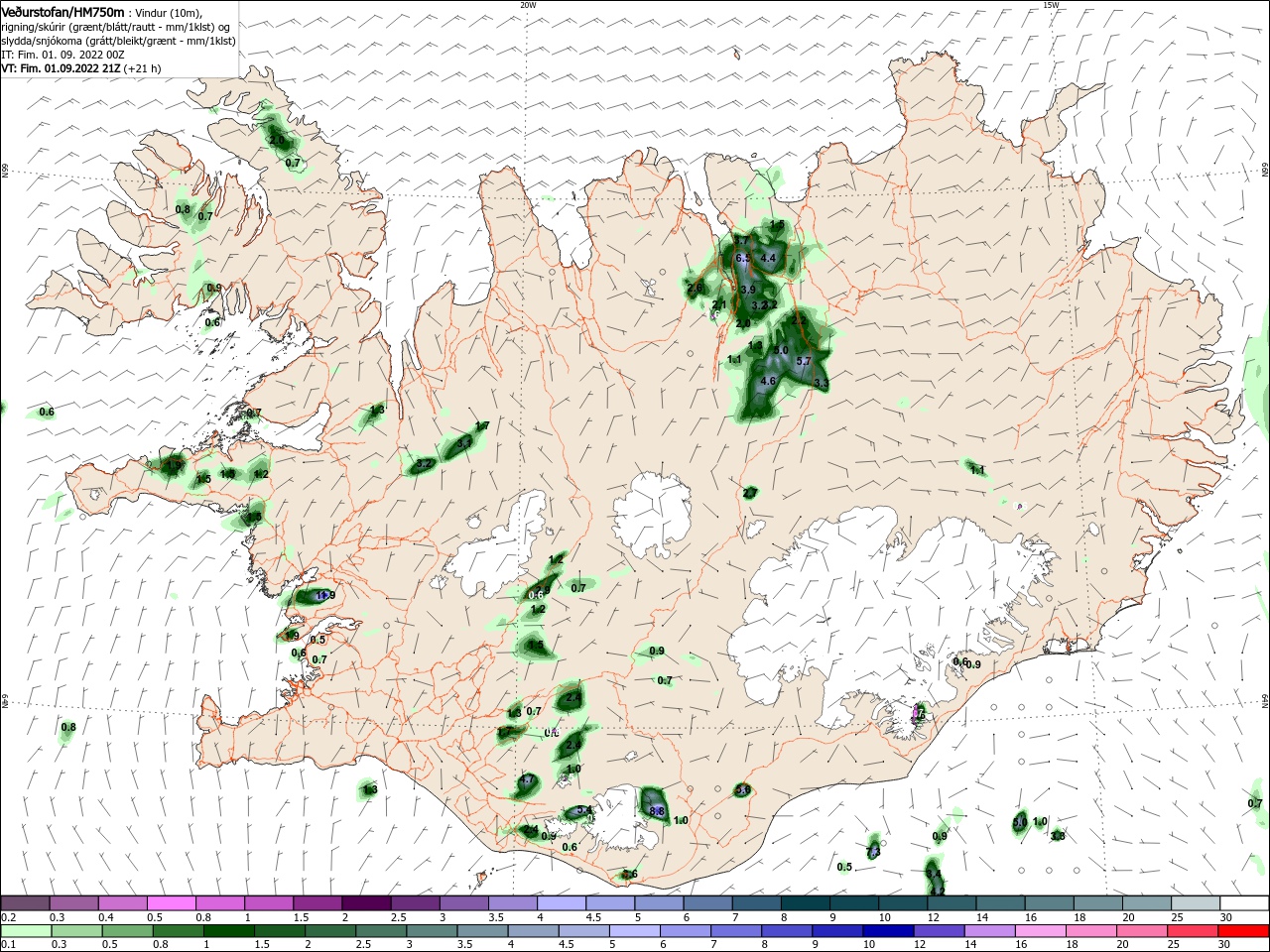Click the Veðurstofan/HM750m map title
This screenshot has height=952, width=1270.
63,12
